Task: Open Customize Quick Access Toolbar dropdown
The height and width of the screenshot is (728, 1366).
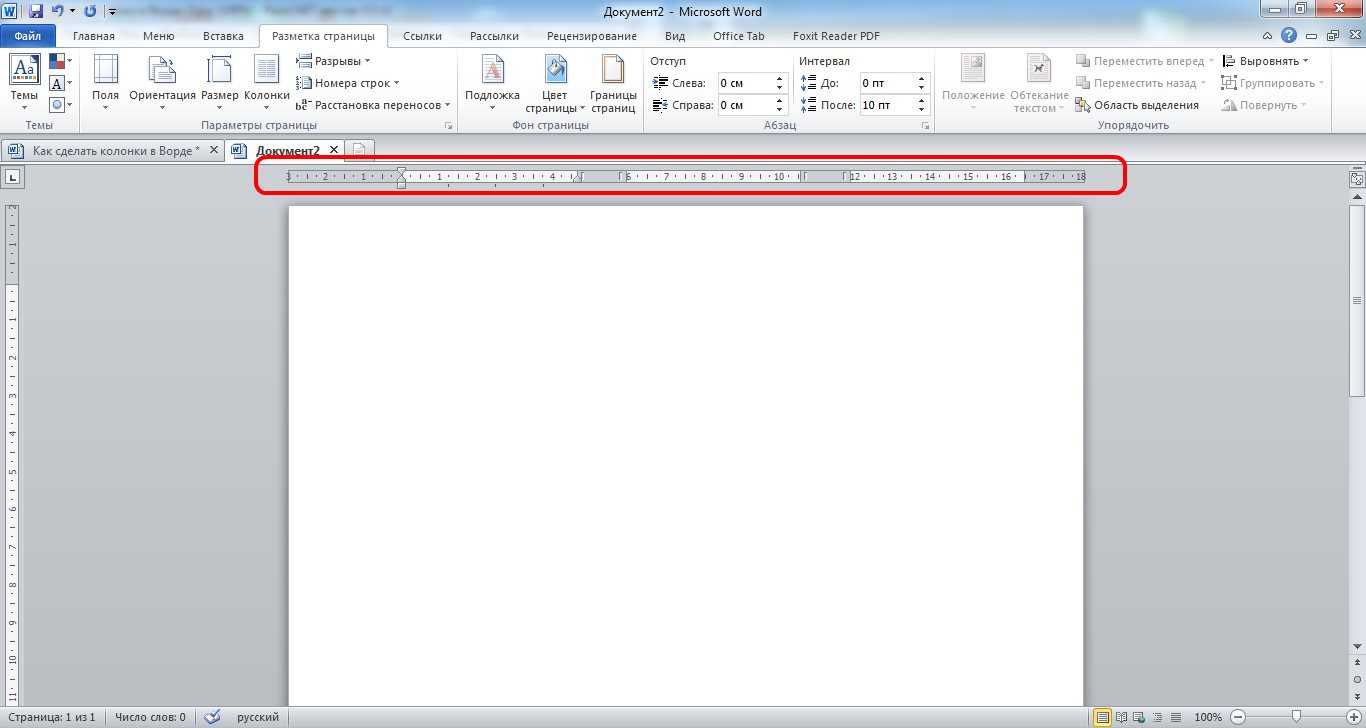Action: coord(111,12)
